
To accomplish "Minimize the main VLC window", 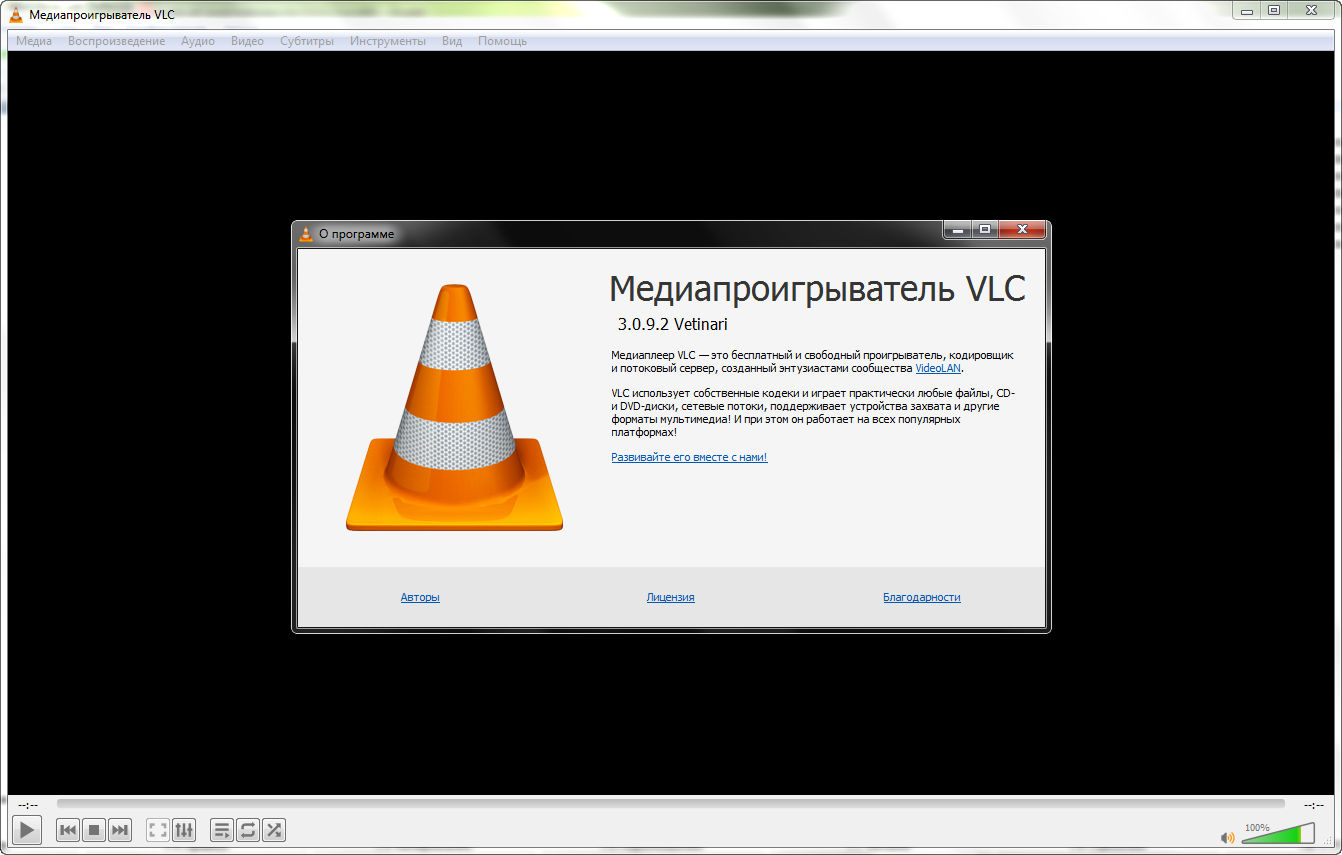I will pos(1245,10).
